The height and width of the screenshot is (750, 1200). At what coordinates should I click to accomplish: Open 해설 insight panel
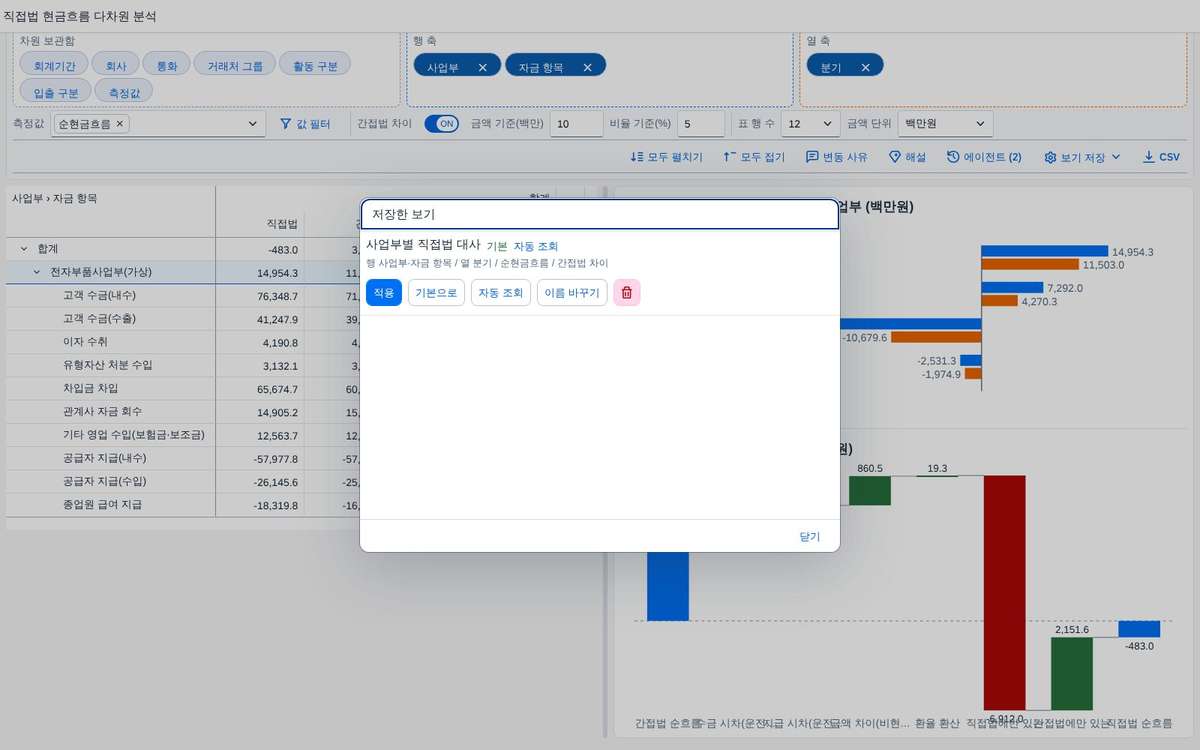(908, 157)
